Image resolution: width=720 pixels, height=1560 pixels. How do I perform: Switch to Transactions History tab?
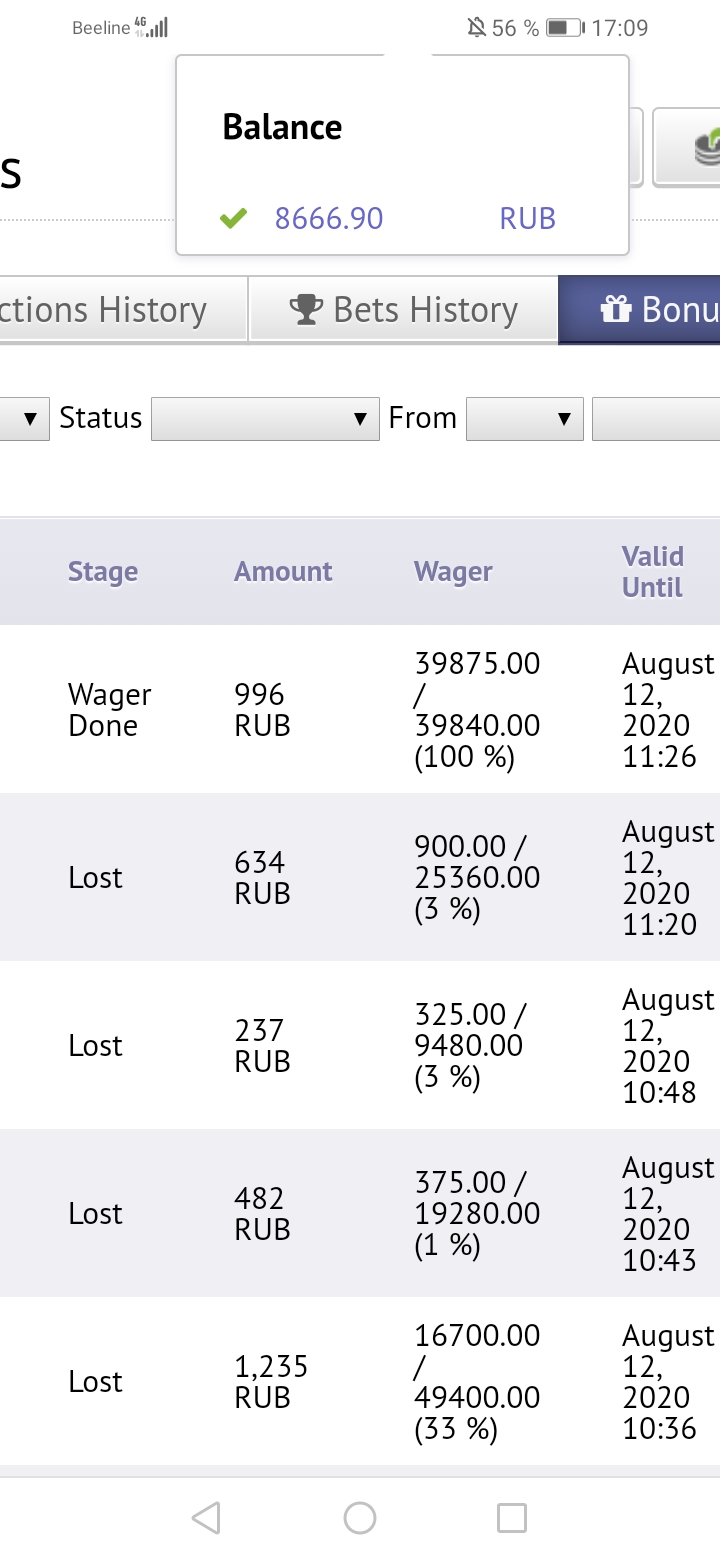tap(110, 310)
